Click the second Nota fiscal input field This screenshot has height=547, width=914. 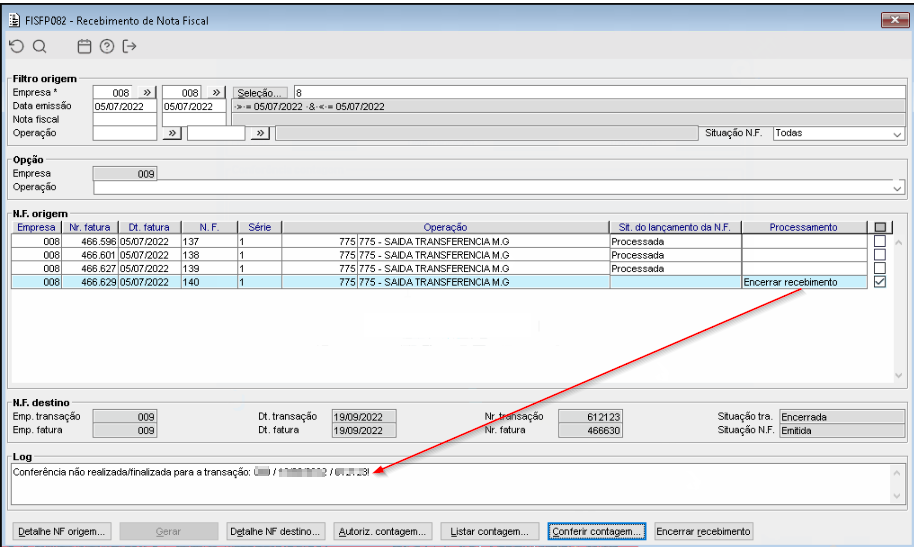[x=194, y=120]
